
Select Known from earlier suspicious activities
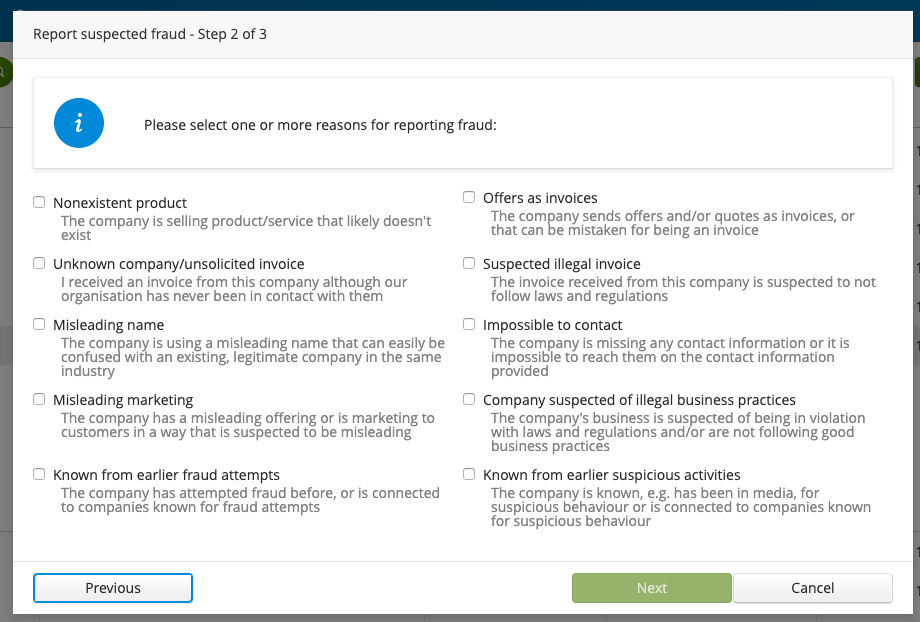click(469, 474)
